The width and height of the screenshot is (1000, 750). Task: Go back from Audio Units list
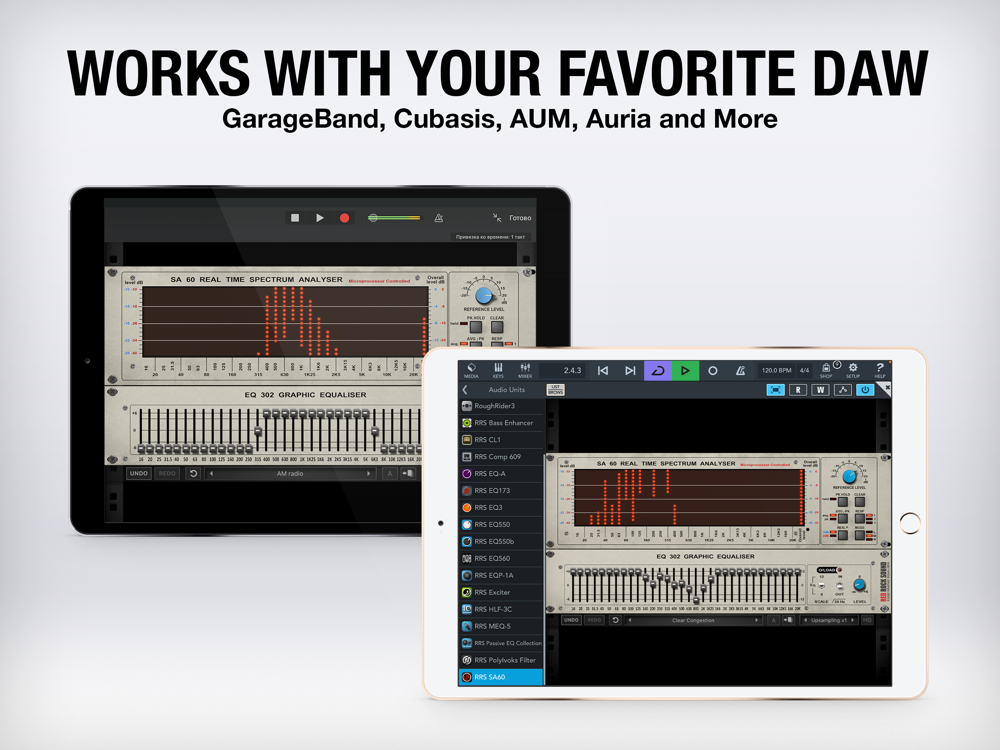465,390
